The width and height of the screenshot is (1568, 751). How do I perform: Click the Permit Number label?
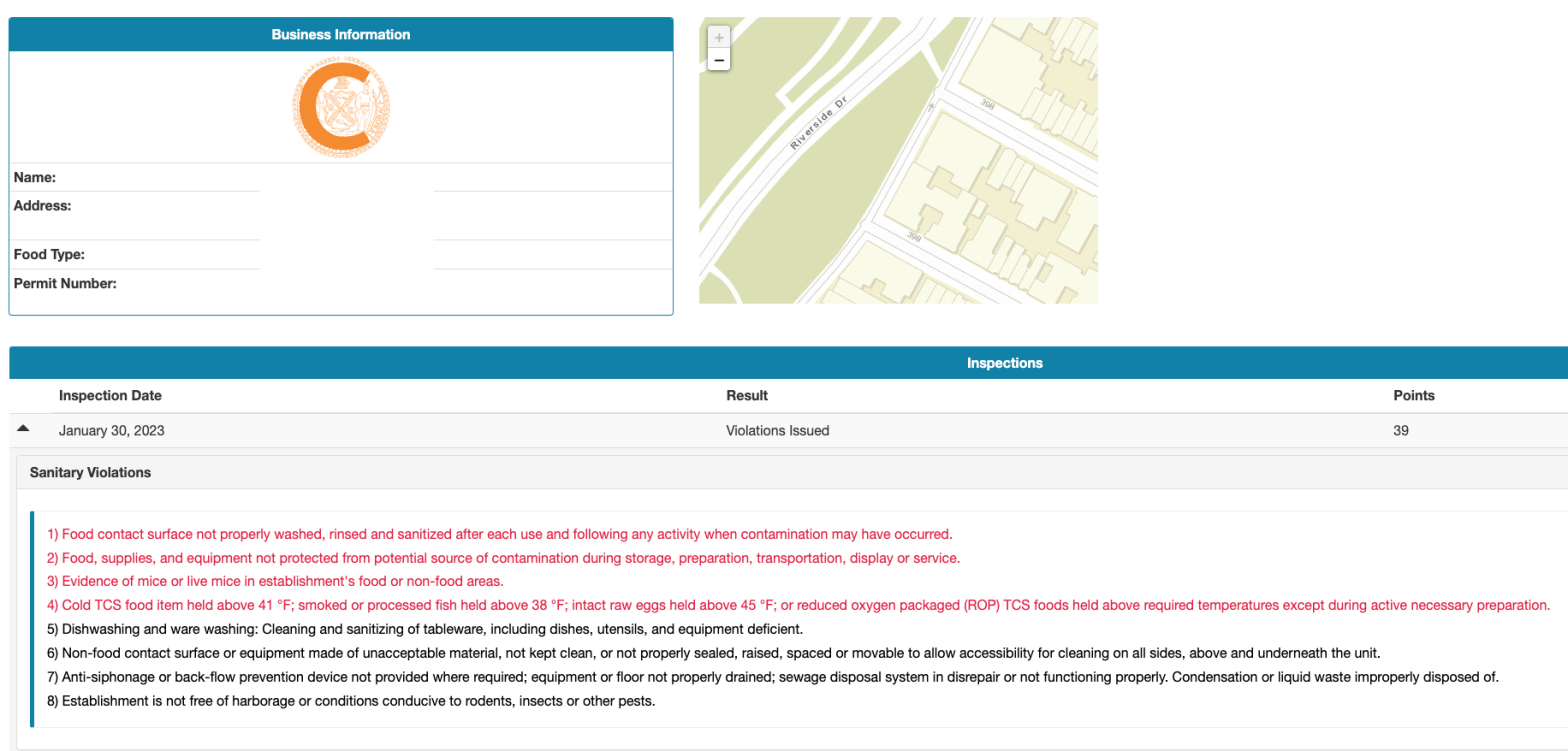65,284
